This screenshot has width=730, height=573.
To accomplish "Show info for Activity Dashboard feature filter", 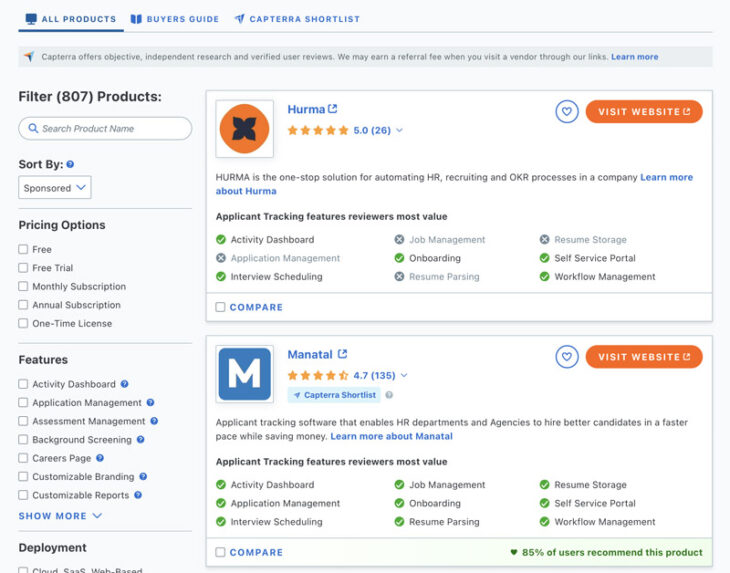I will [x=125, y=384].
